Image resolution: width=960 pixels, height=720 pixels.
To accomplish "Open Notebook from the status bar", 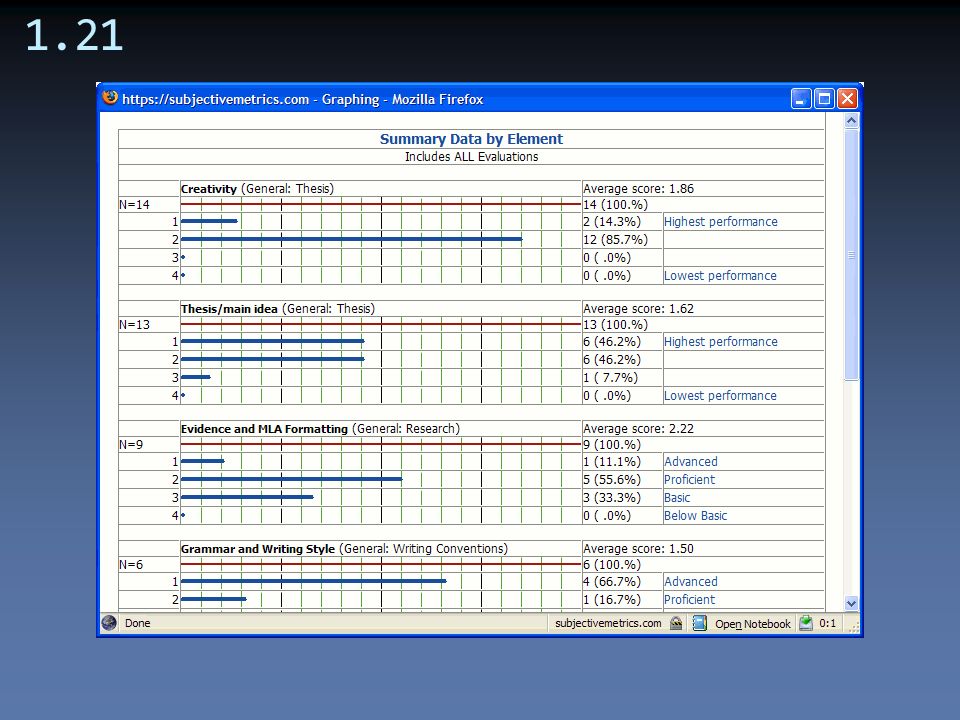I will [x=752, y=624].
